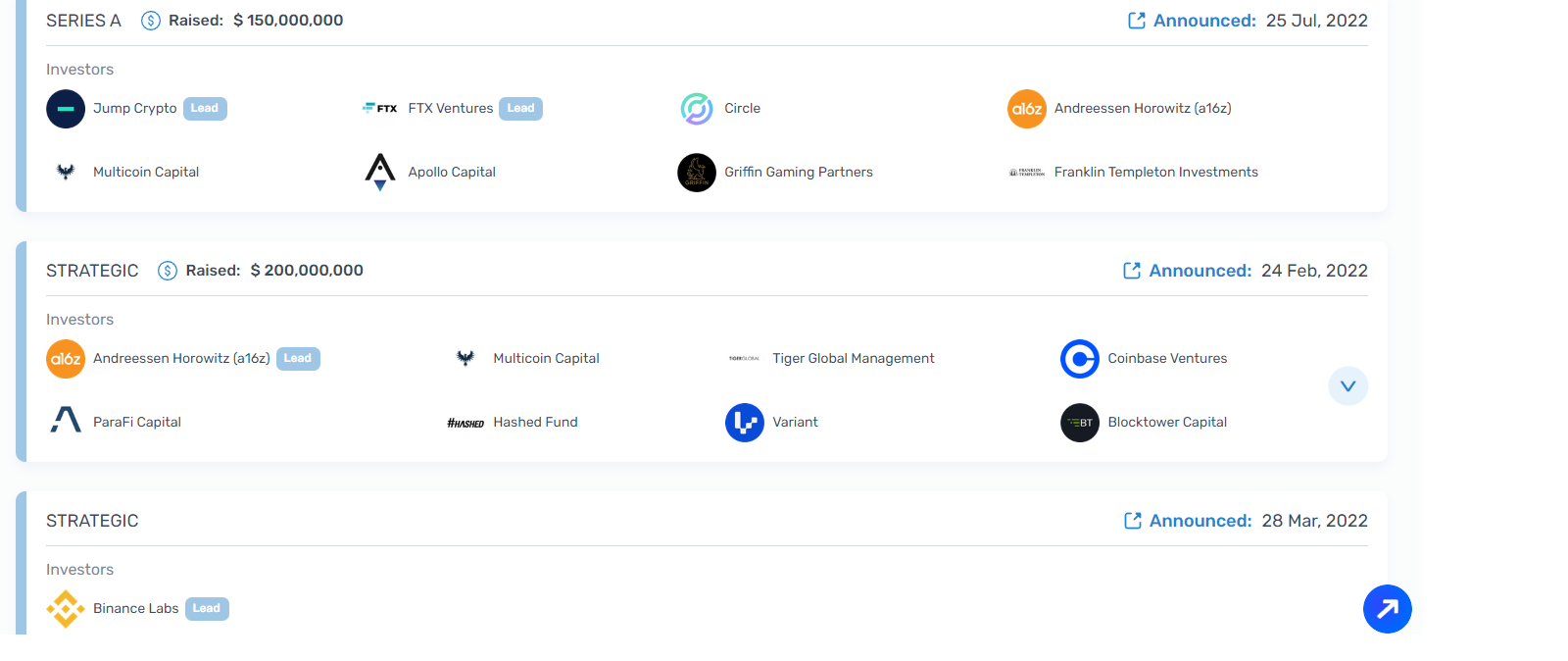Click Multicoin Capital logo in Series A

coord(66,173)
